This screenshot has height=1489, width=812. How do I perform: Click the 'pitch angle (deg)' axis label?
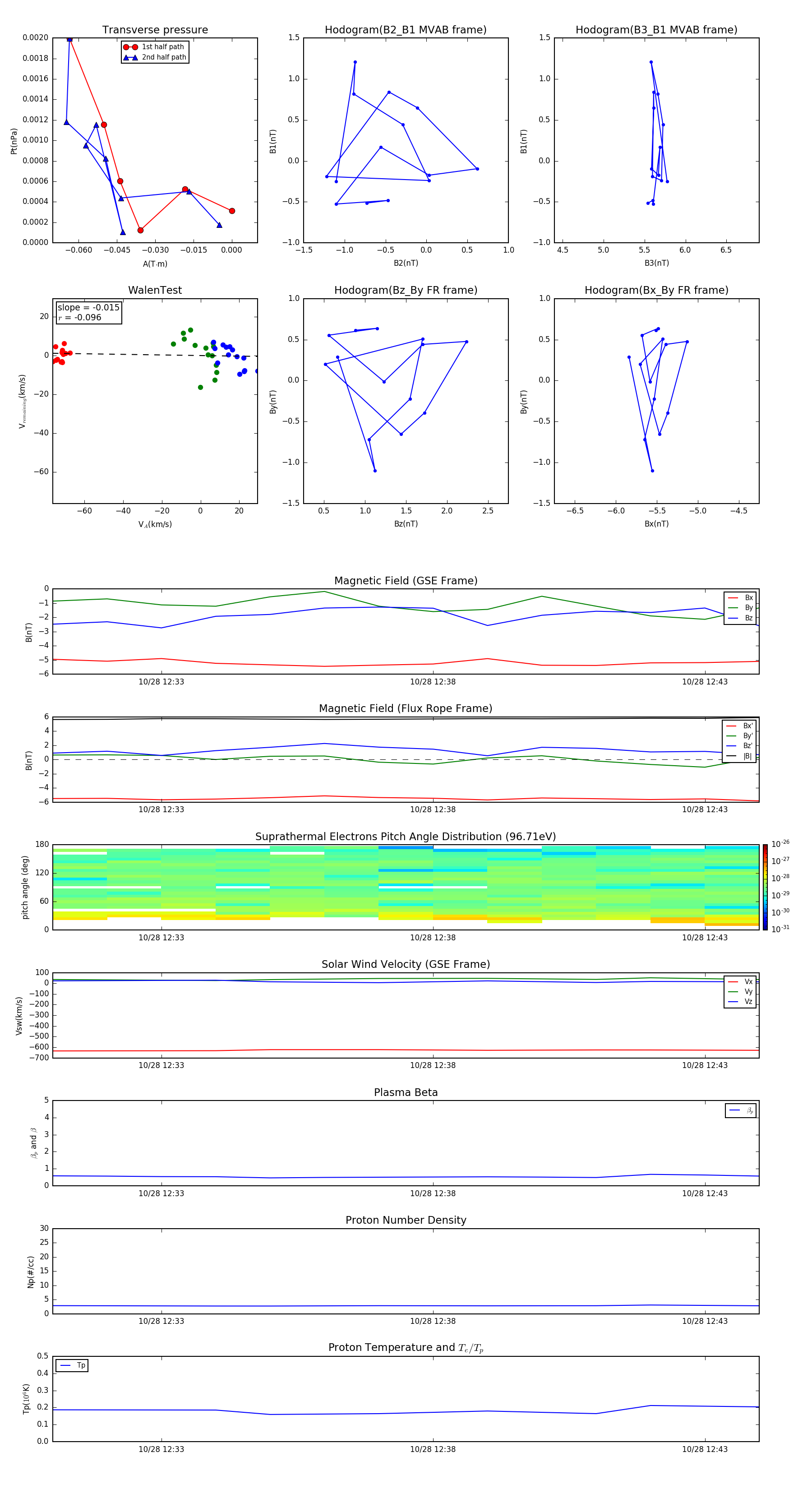[25, 887]
